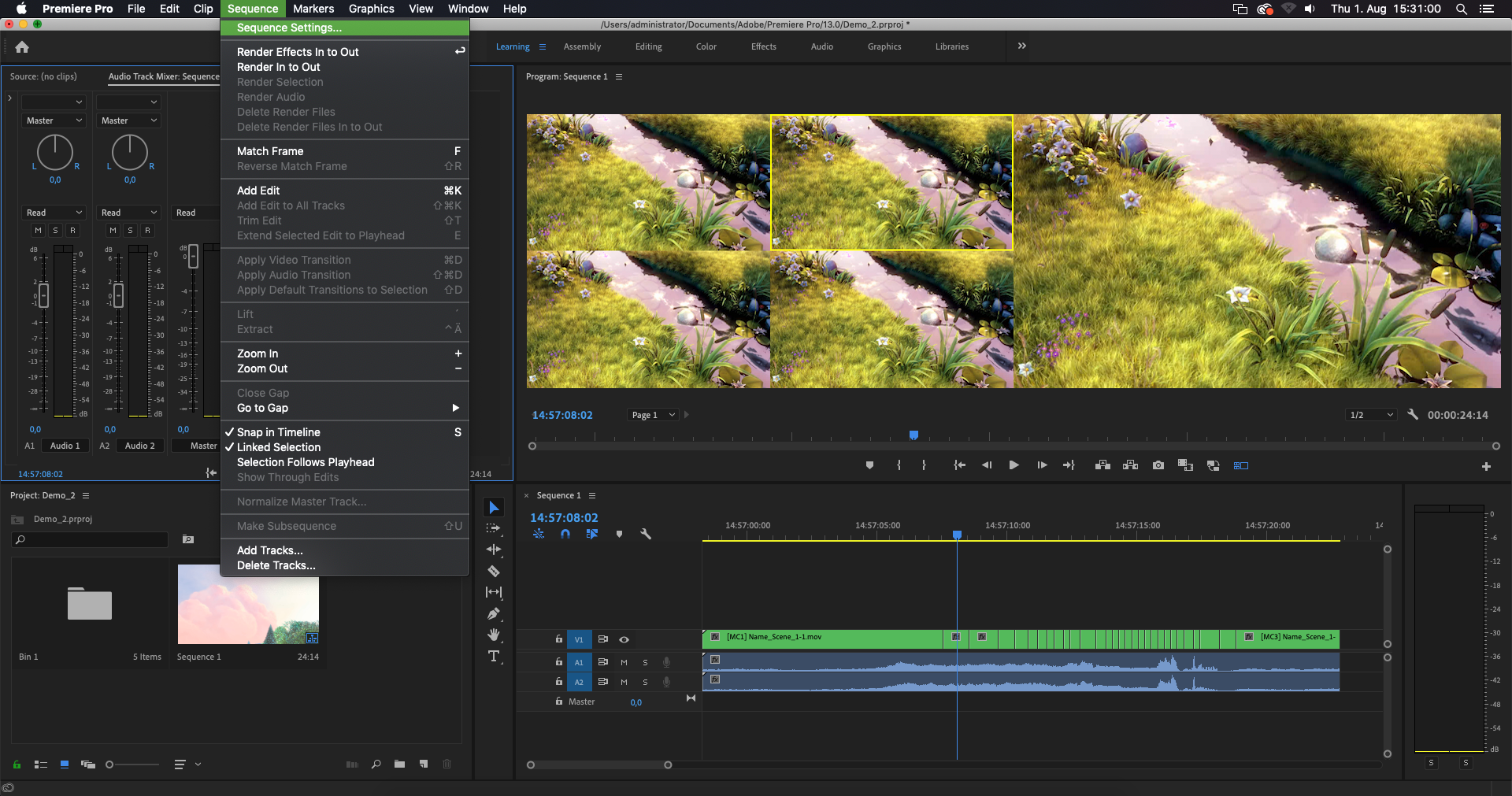The width and height of the screenshot is (1512, 796).
Task: Open Audio 1 Master output dropdown
Action: (54, 120)
